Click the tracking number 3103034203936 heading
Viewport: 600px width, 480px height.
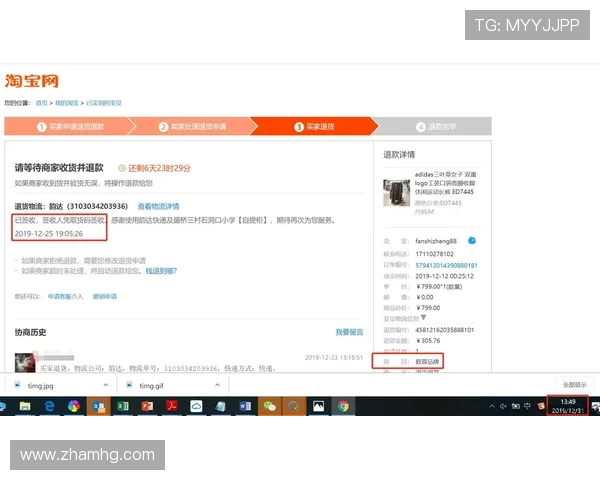pos(71,206)
